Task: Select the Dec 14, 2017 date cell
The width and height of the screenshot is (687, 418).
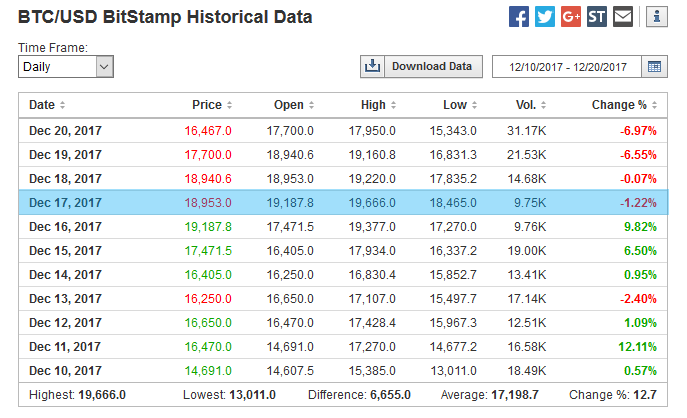Action: [x=65, y=275]
